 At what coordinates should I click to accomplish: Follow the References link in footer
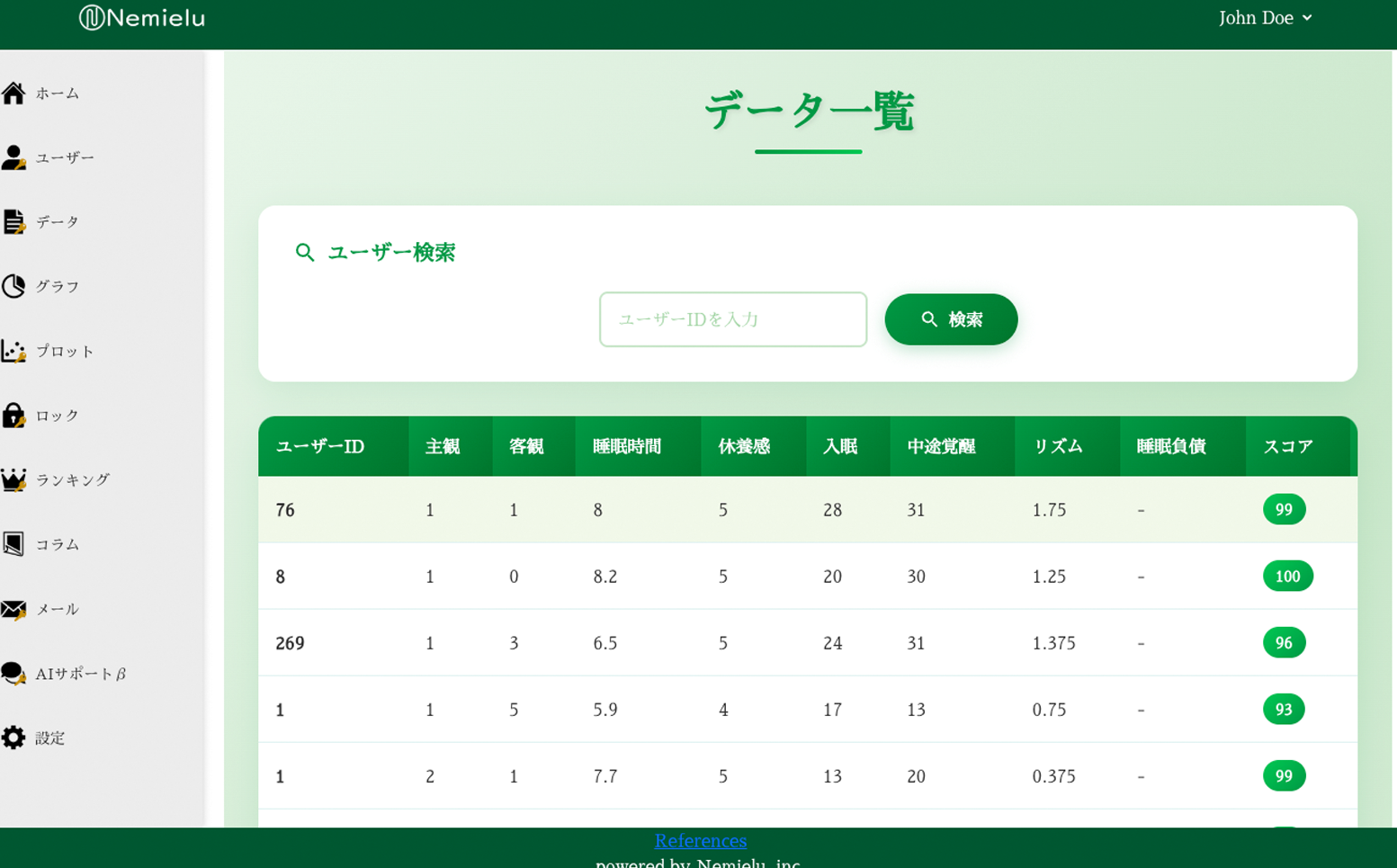tap(700, 840)
